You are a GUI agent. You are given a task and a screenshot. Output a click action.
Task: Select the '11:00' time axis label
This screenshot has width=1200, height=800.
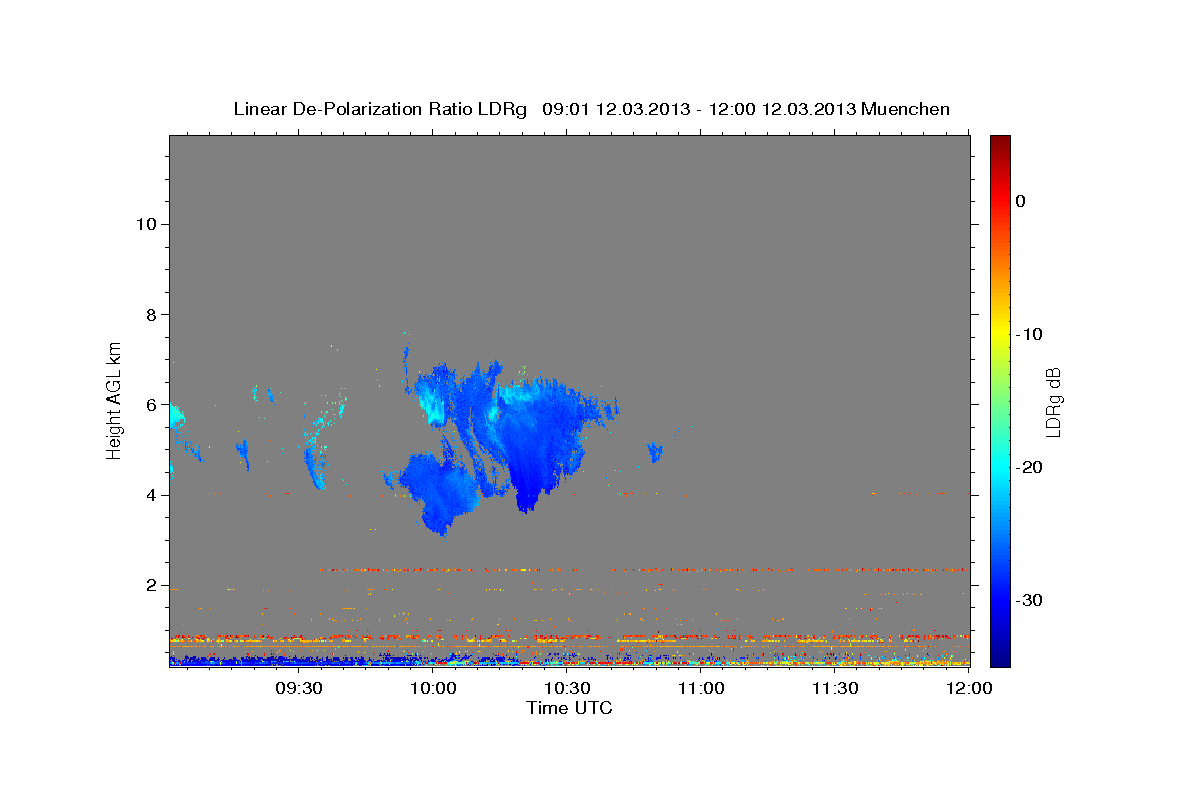pyautogui.click(x=701, y=689)
